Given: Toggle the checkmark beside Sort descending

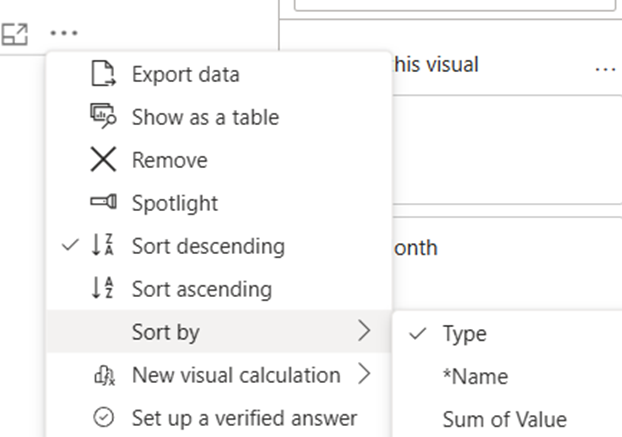Looking at the screenshot, I should pos(68,246).
